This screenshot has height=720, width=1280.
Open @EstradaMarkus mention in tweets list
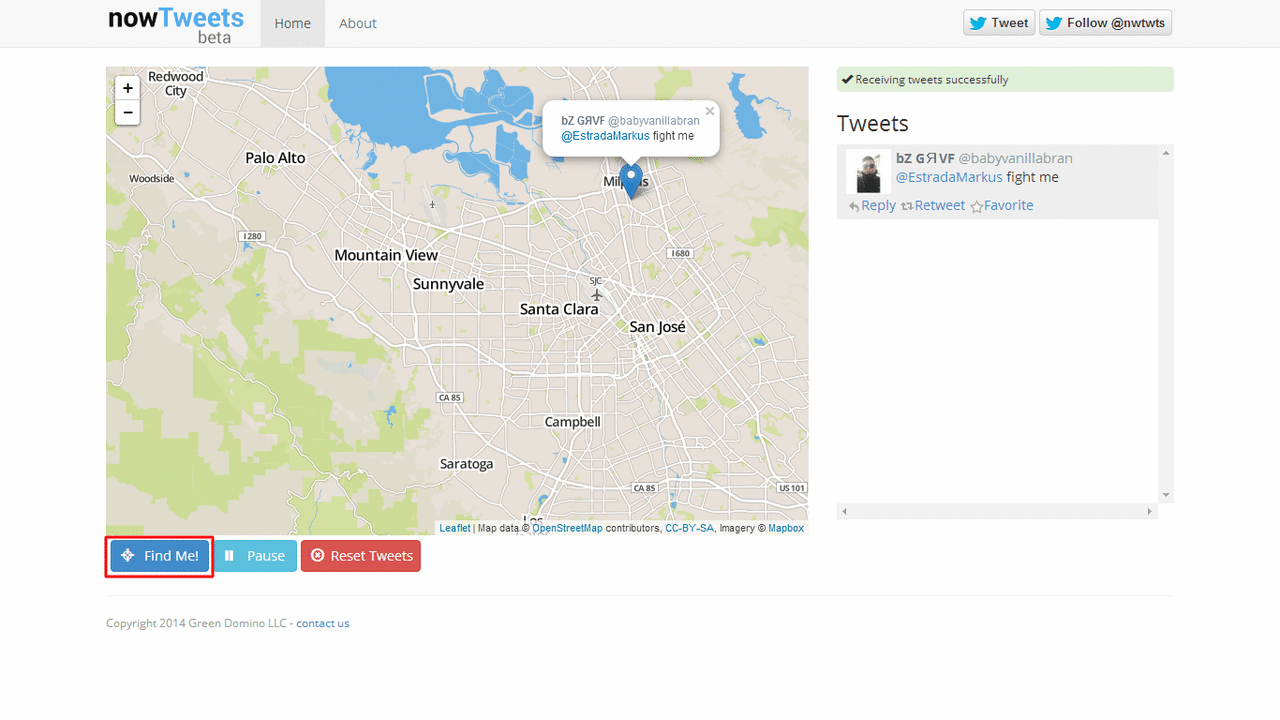[x=949, y=177]
